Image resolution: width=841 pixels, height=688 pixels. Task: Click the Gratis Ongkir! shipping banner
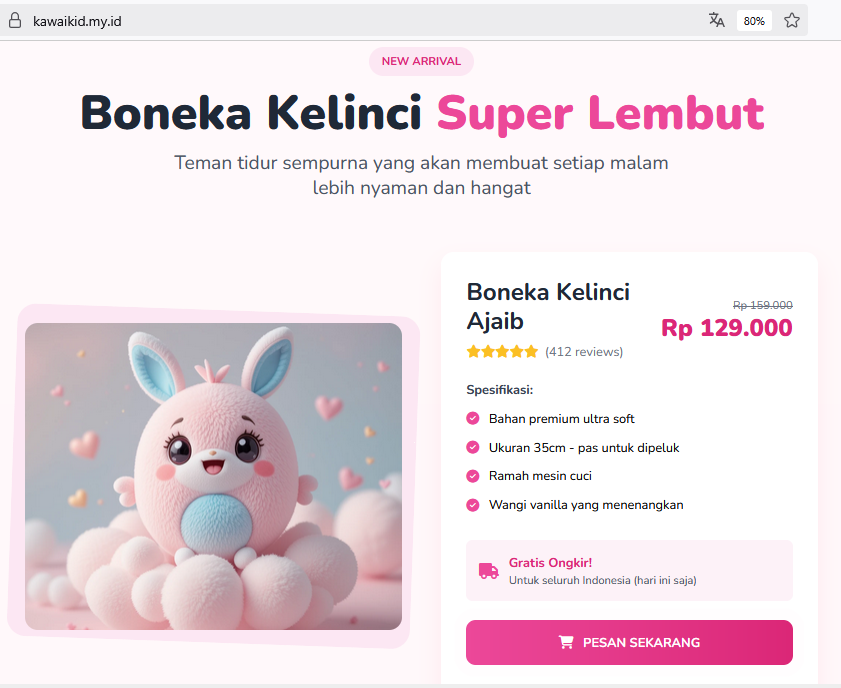[629, 571]
